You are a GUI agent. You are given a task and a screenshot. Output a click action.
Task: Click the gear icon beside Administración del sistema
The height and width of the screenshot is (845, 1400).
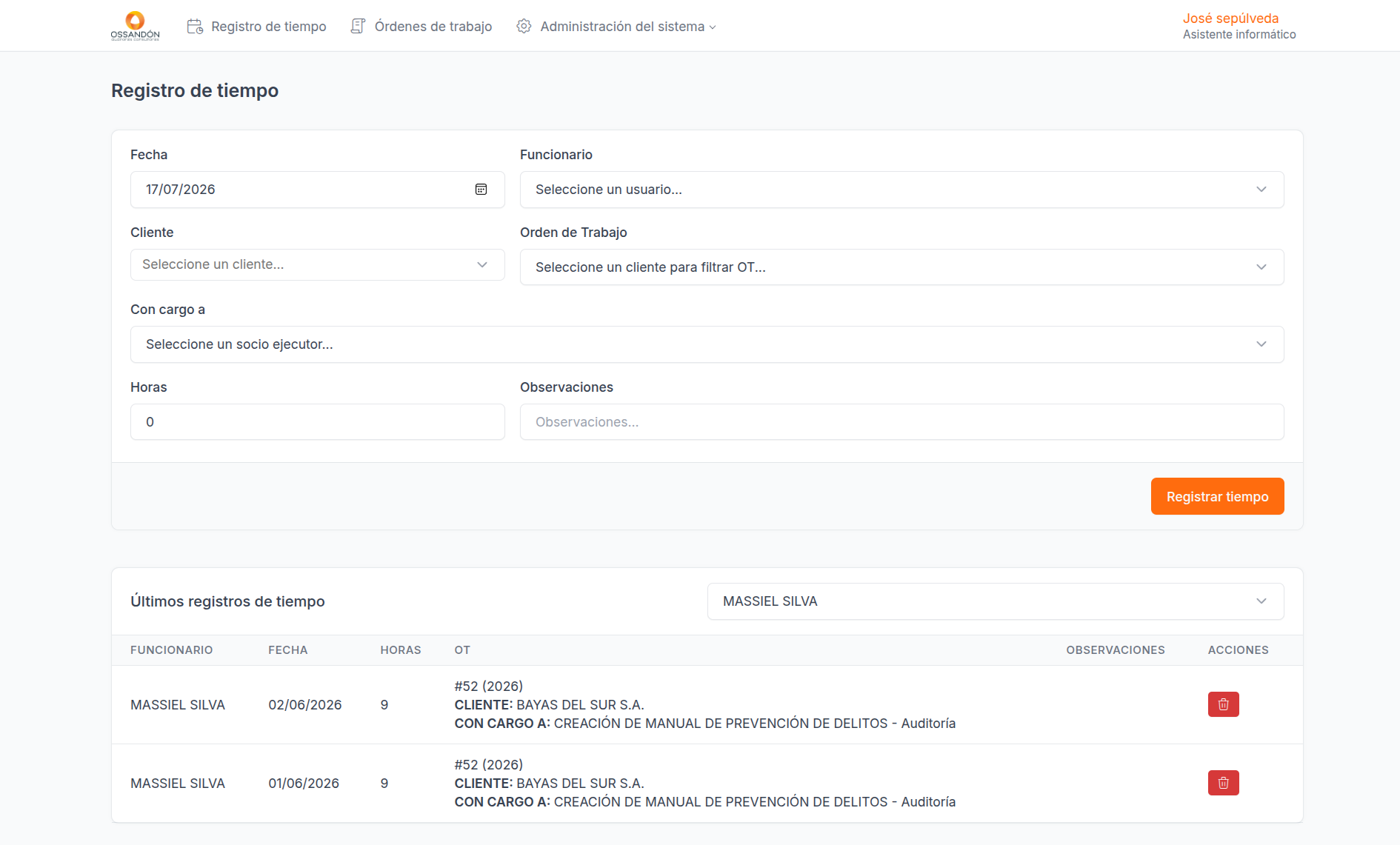(x=524, y=27)
